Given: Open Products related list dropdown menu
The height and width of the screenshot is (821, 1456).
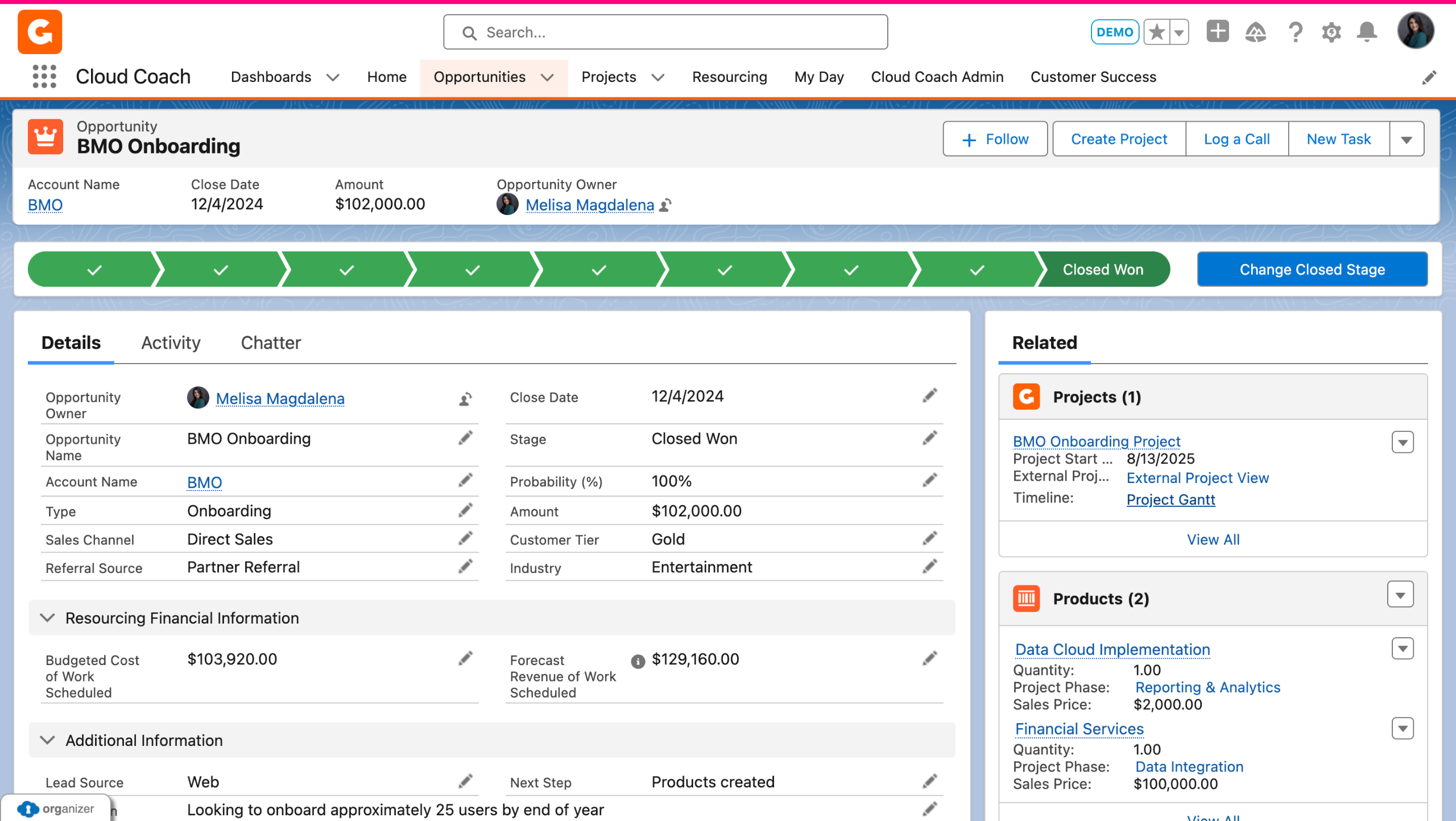Looking at the screenshot, I should coord(1400,595).
